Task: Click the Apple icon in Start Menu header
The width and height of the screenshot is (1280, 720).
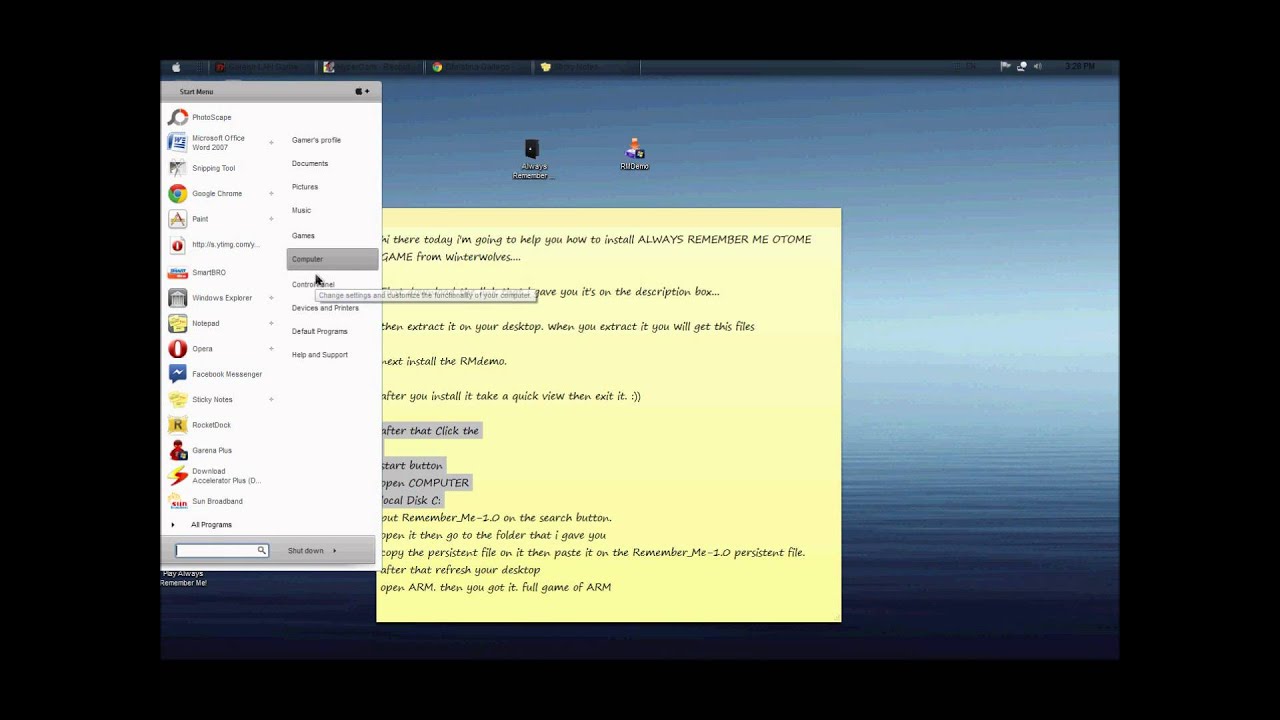Action: [x=360, y=91]
